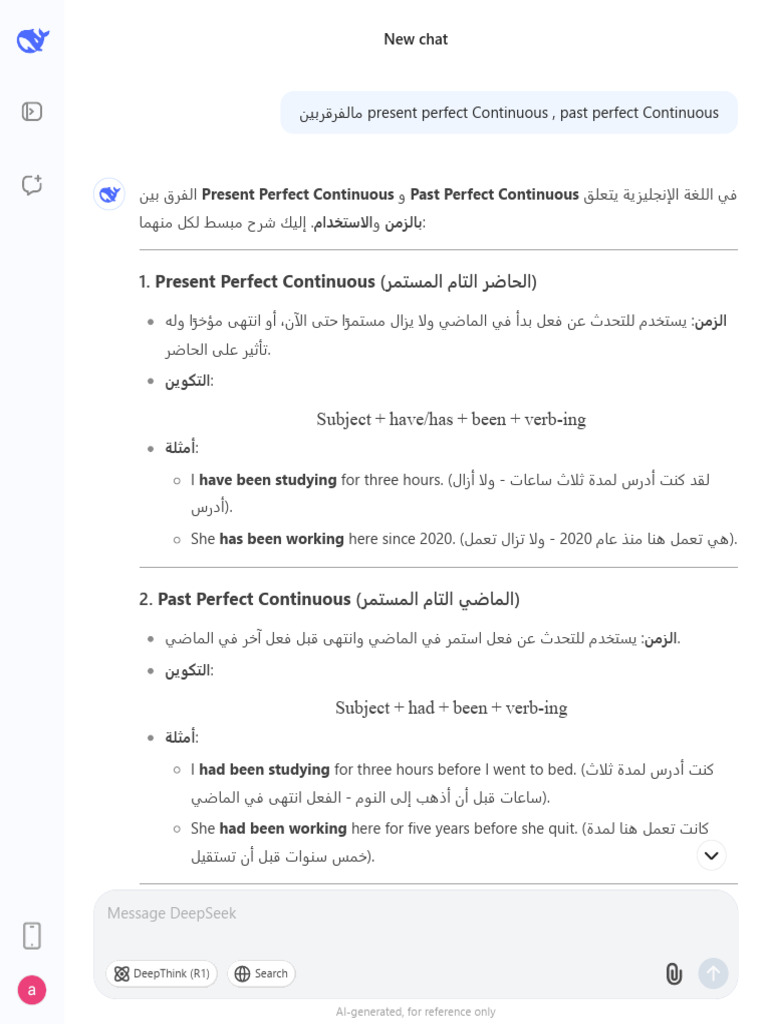Click the 'Subject + have/has + been + verb-ing' formula

pyautogui.click(x=451, y=420)
